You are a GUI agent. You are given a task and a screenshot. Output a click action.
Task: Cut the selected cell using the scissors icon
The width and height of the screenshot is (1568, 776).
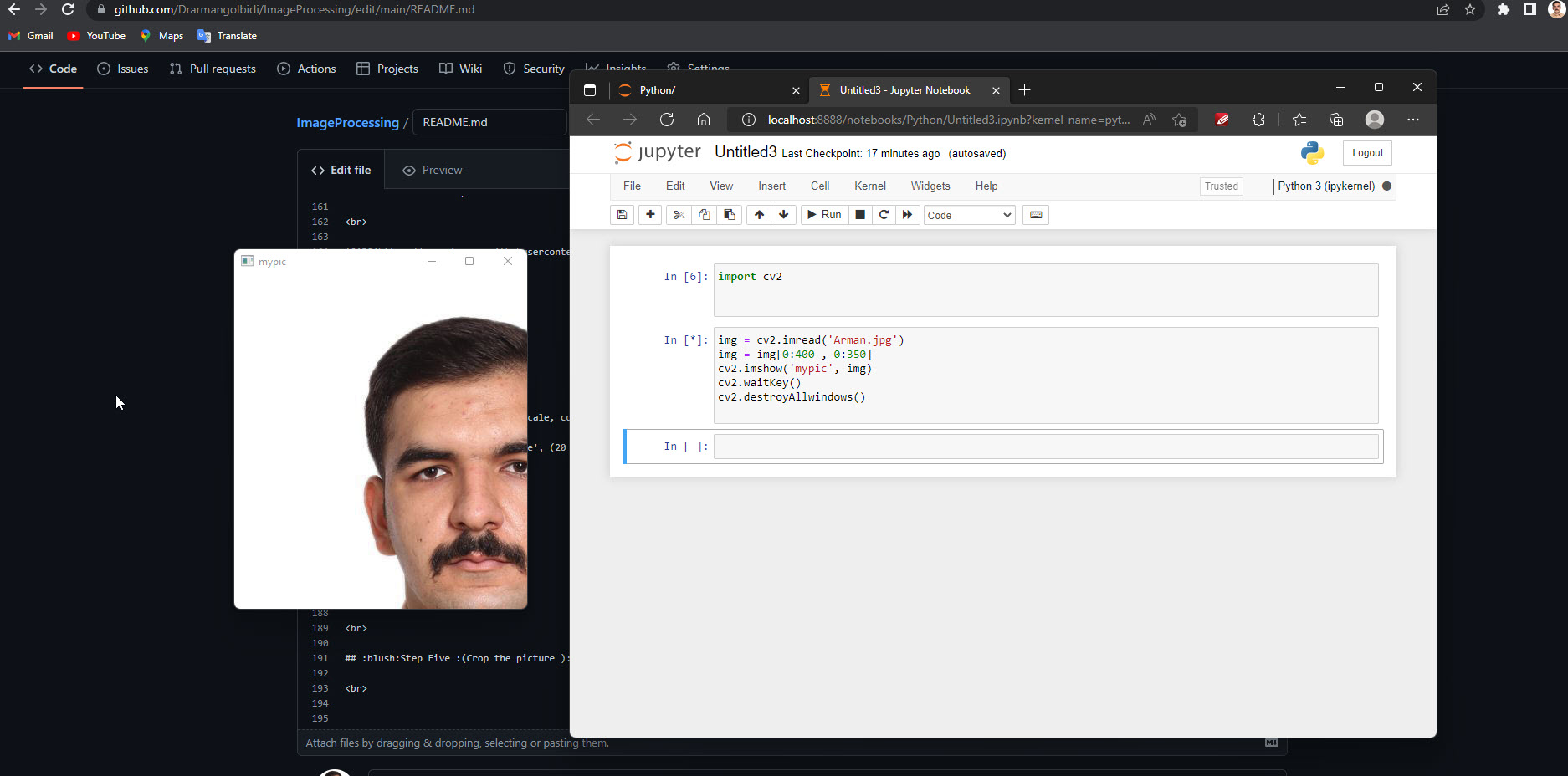[679, 215]
